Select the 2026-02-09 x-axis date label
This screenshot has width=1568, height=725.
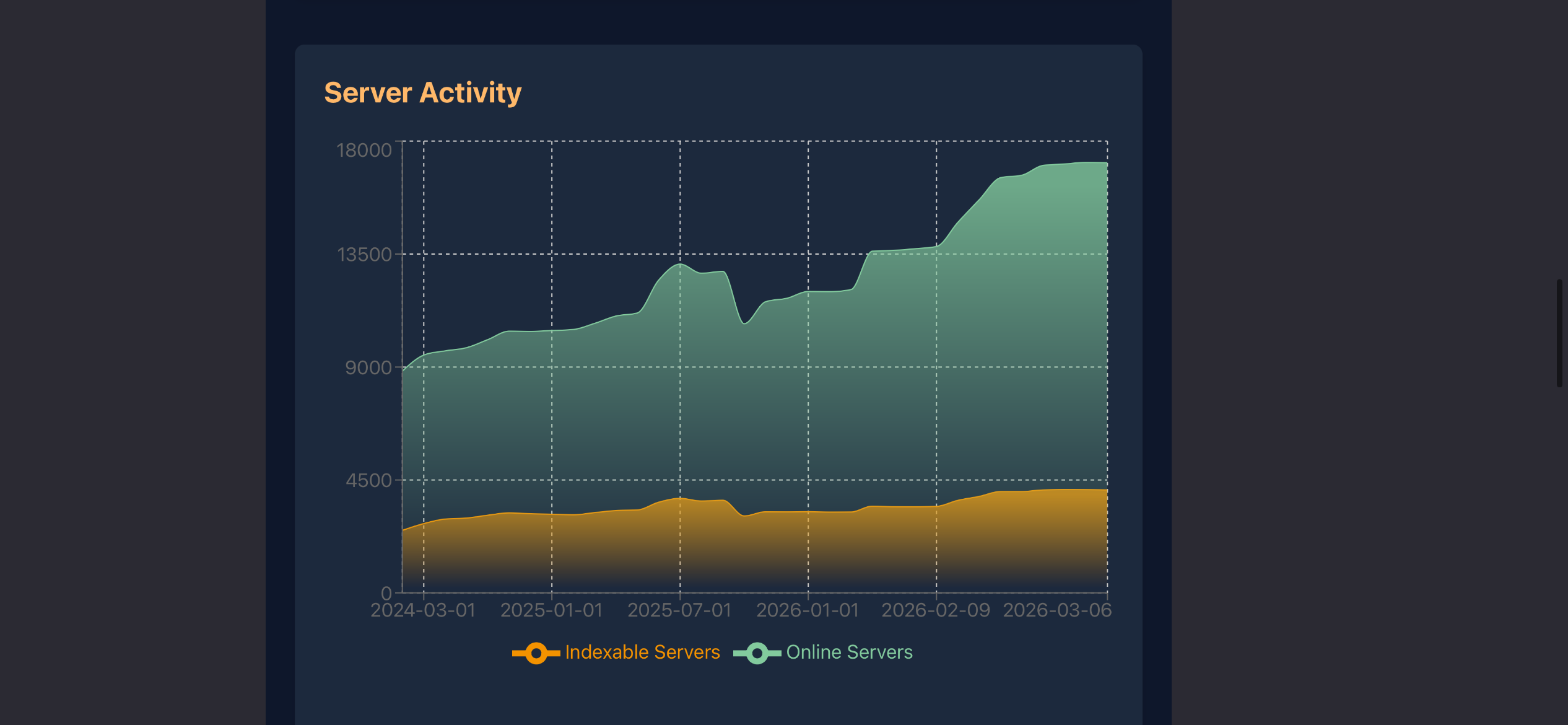(936, 610)
